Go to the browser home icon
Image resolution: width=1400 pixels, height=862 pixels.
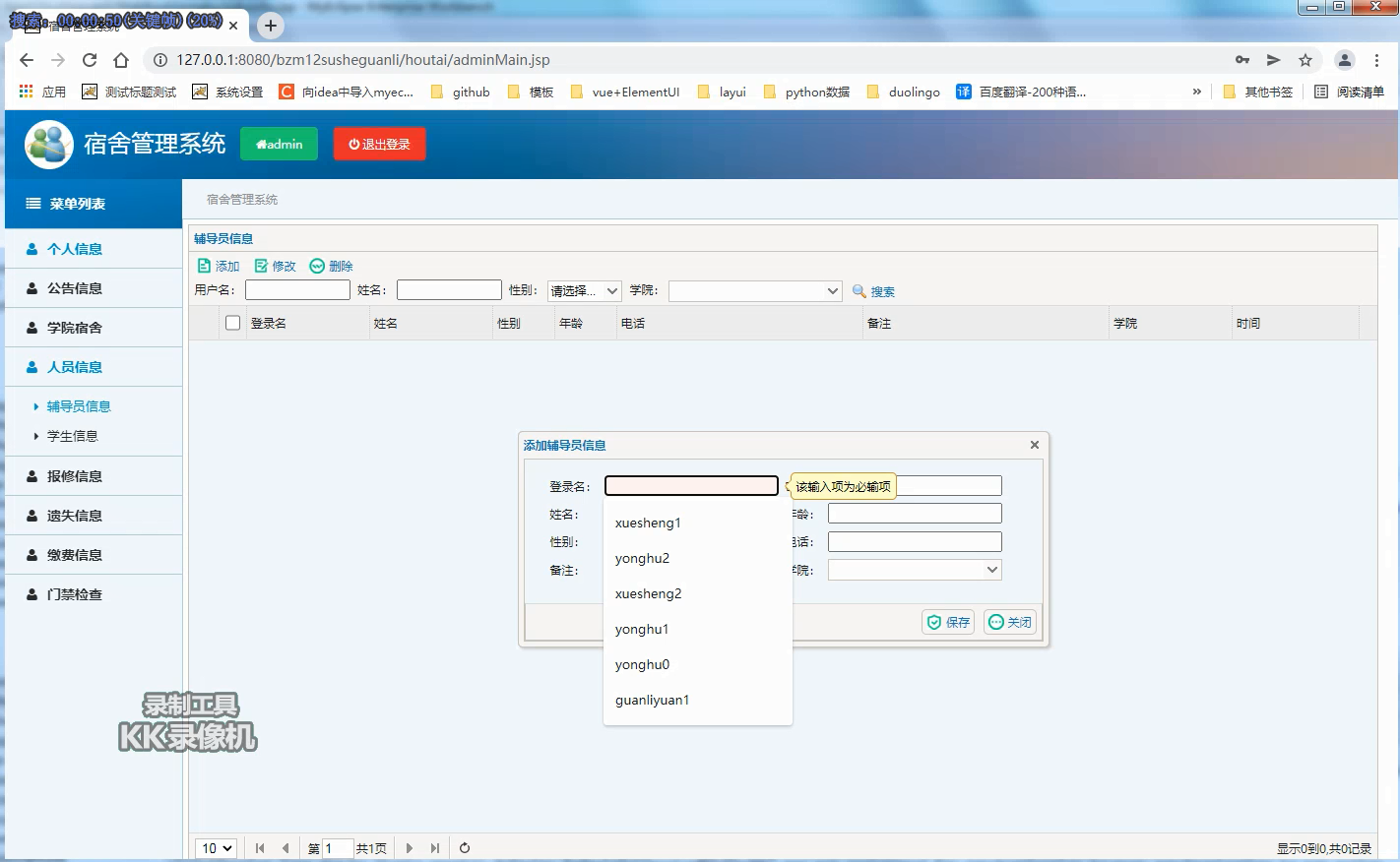[121, 60]
